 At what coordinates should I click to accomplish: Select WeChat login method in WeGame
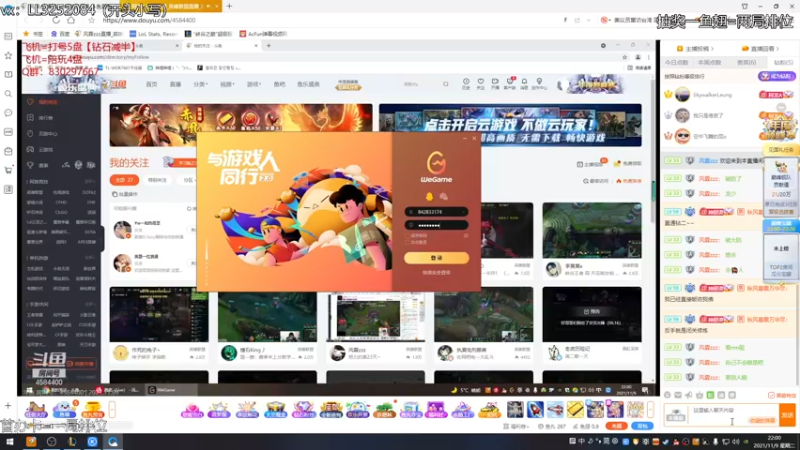[443, 196]
